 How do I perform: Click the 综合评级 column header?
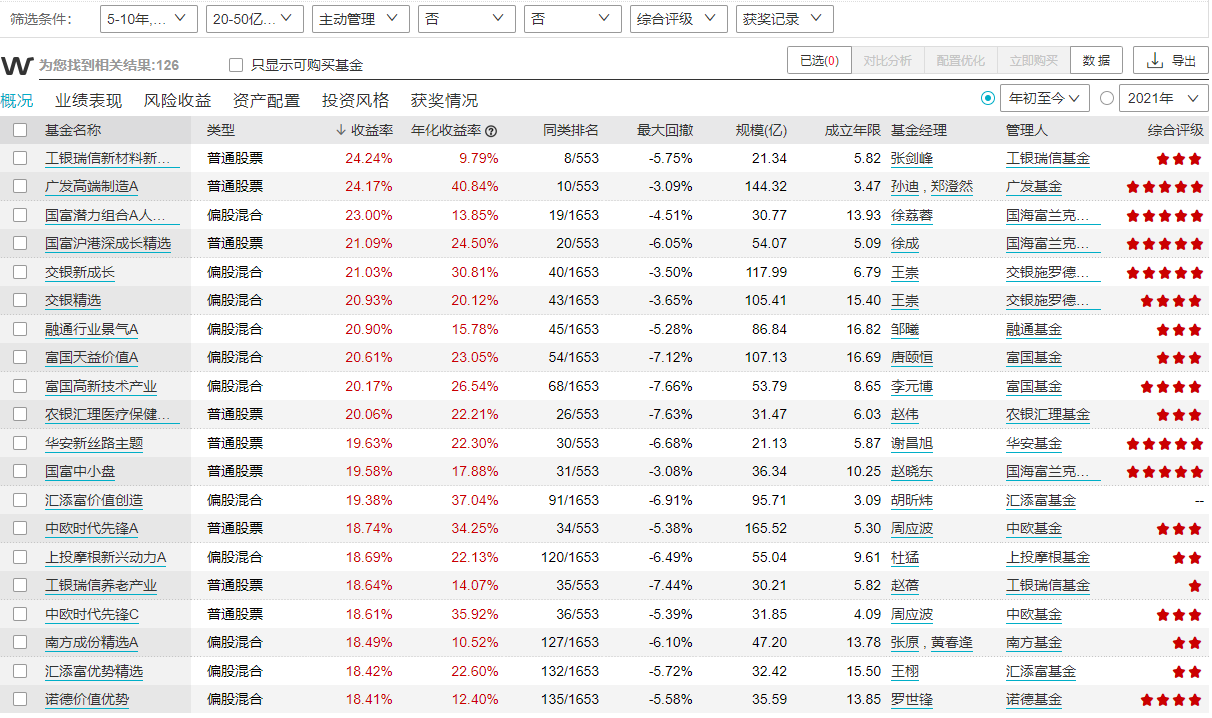point(1176,130)
